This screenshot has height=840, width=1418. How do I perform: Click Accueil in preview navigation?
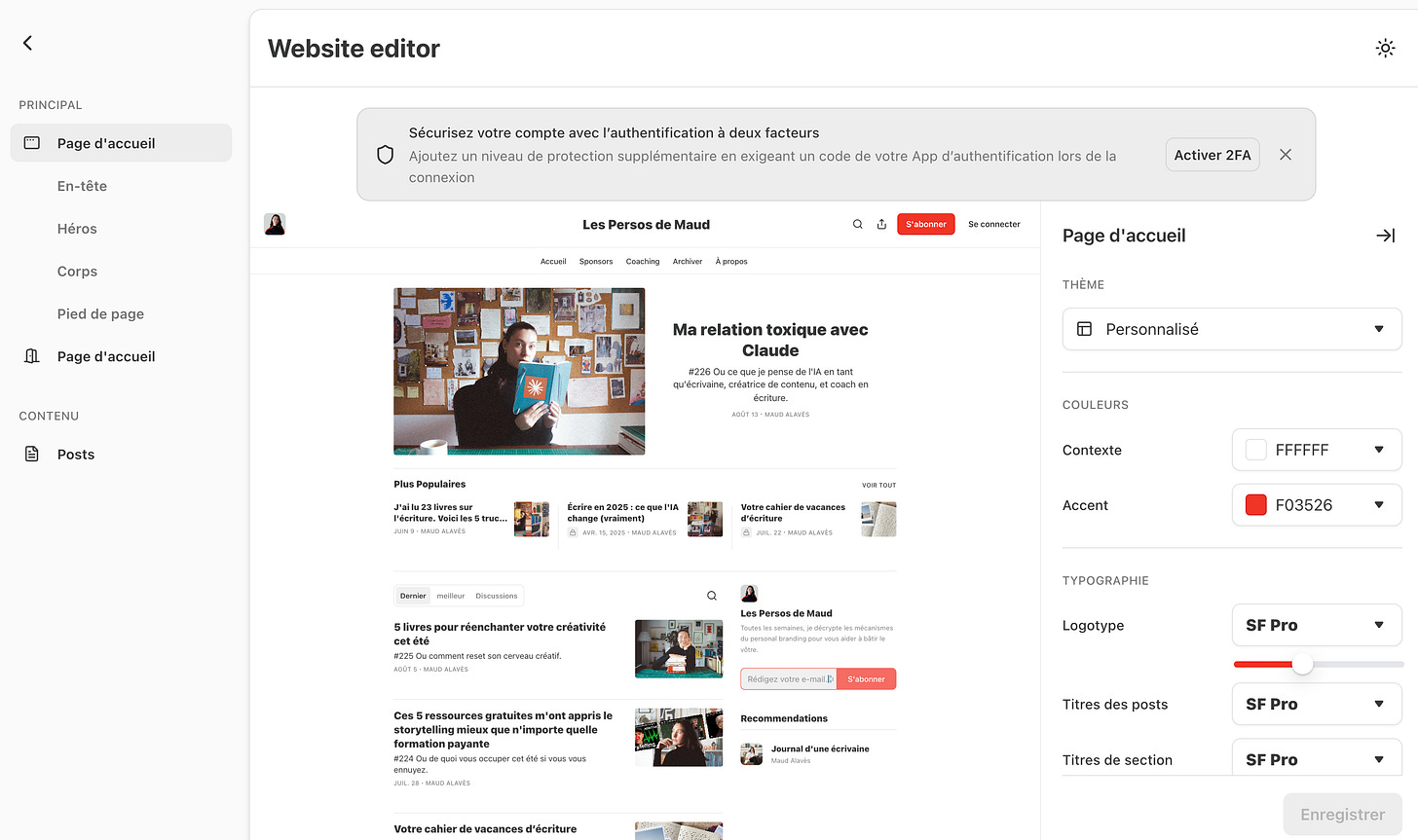(553, 261)
